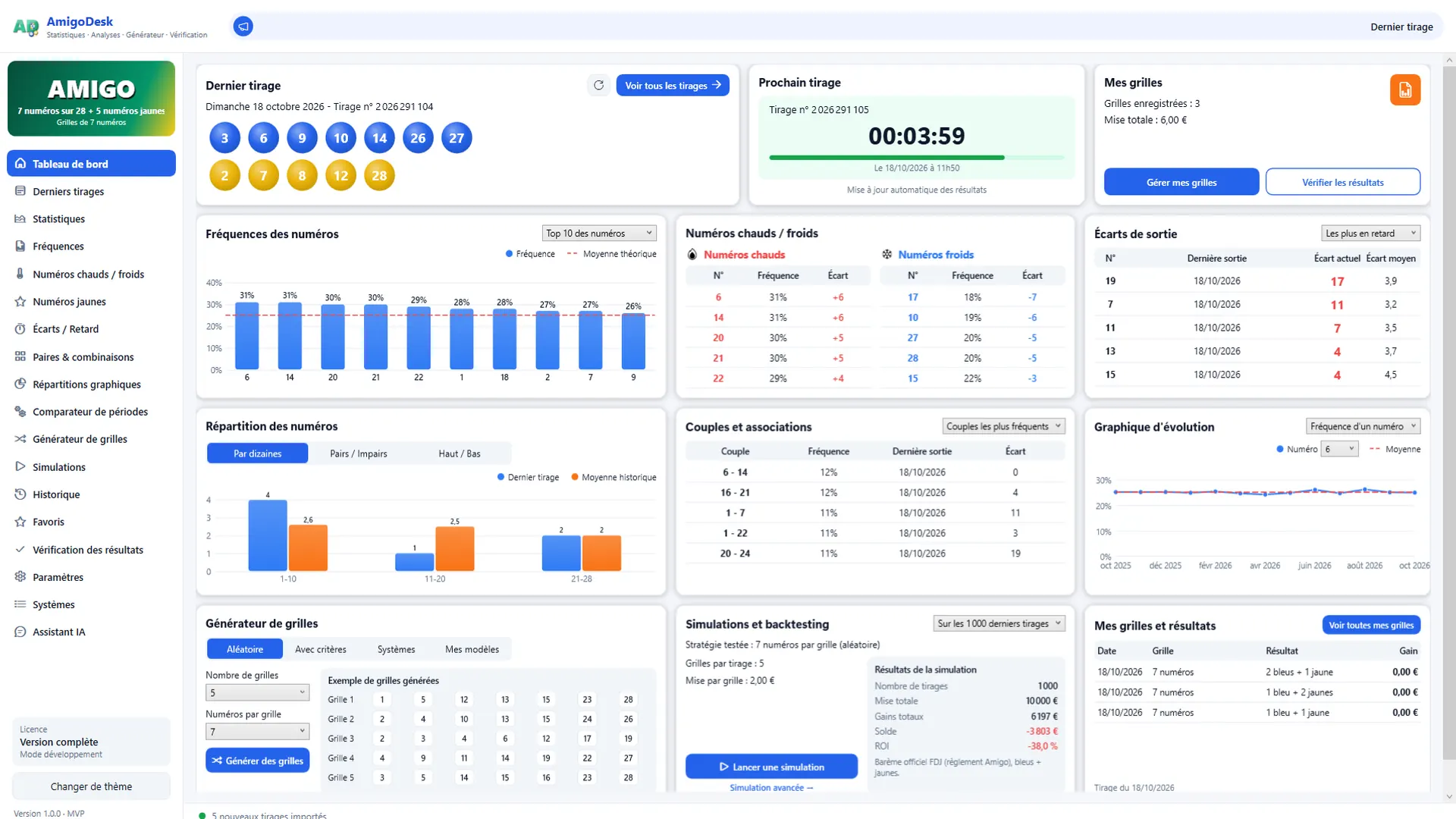
Task: Click the Simulations play icon in sidebar
Action: 20,466
